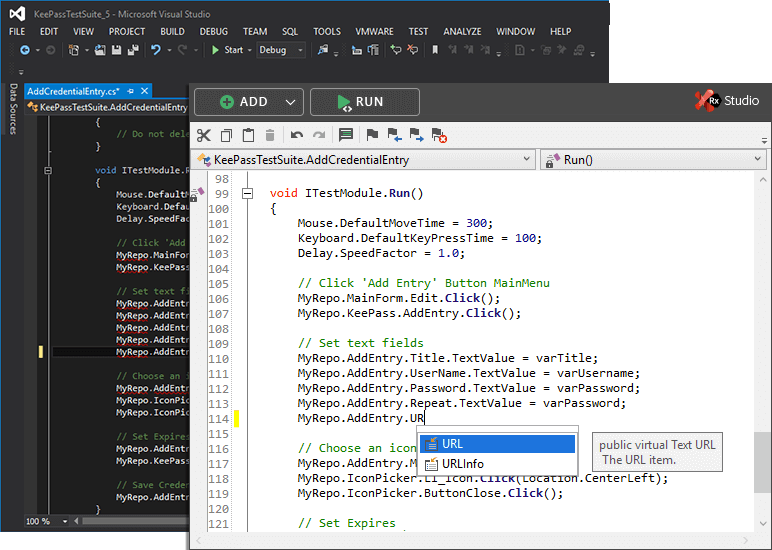Open the WINDOW menu

(515, 32)
